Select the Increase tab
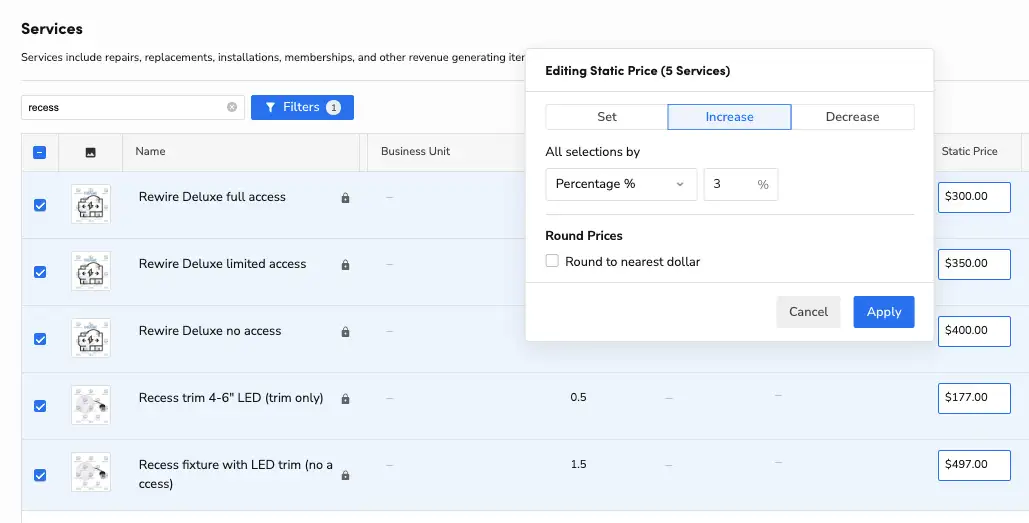 tap(729, 117)
